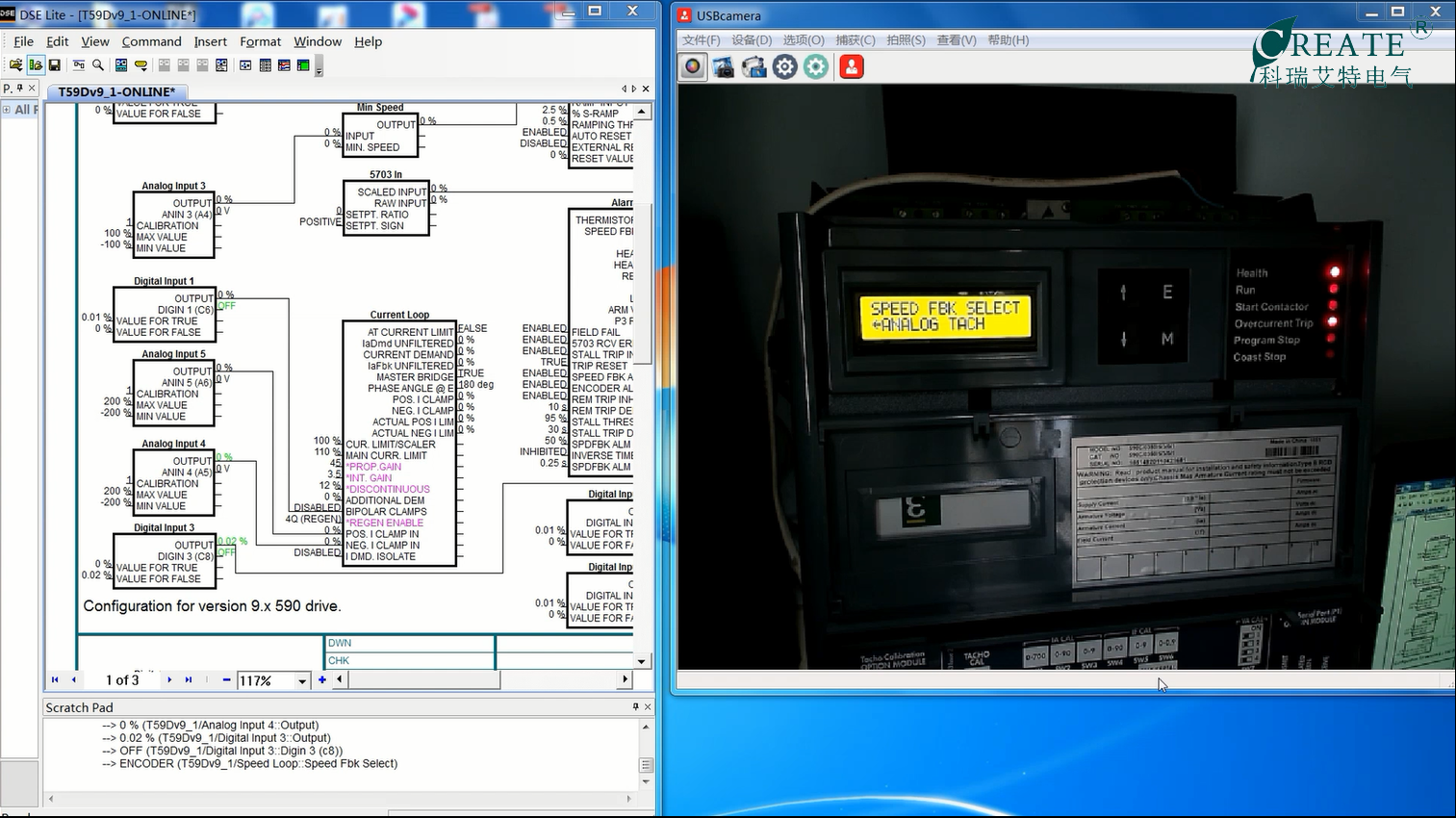Open the Help menu in DSE Lite
Screen dimensions: 1456x818
(x=368, y=41)
